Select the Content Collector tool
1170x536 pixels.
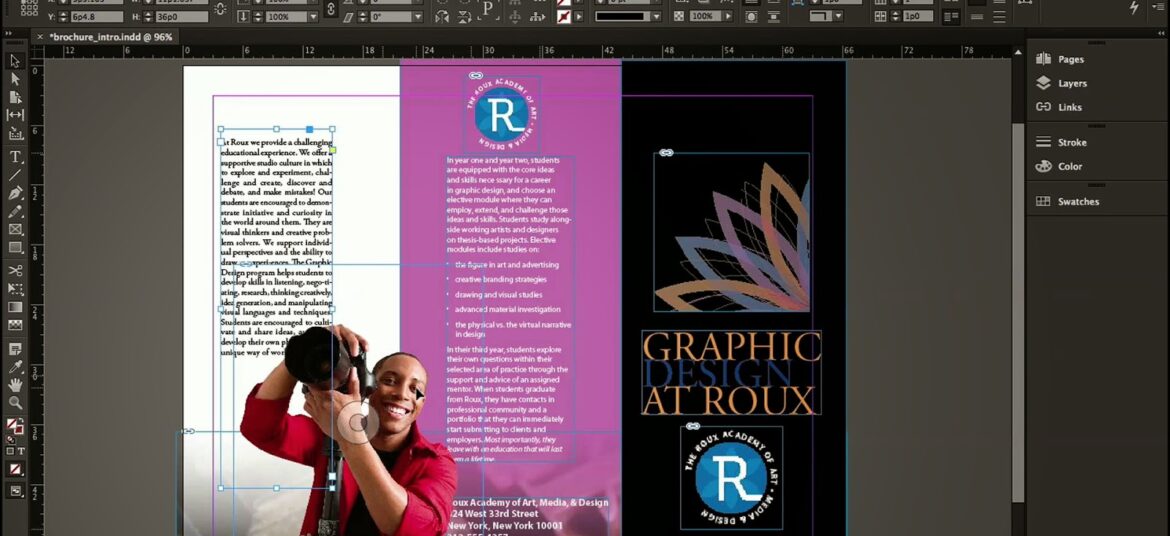[x=15, y=134]
